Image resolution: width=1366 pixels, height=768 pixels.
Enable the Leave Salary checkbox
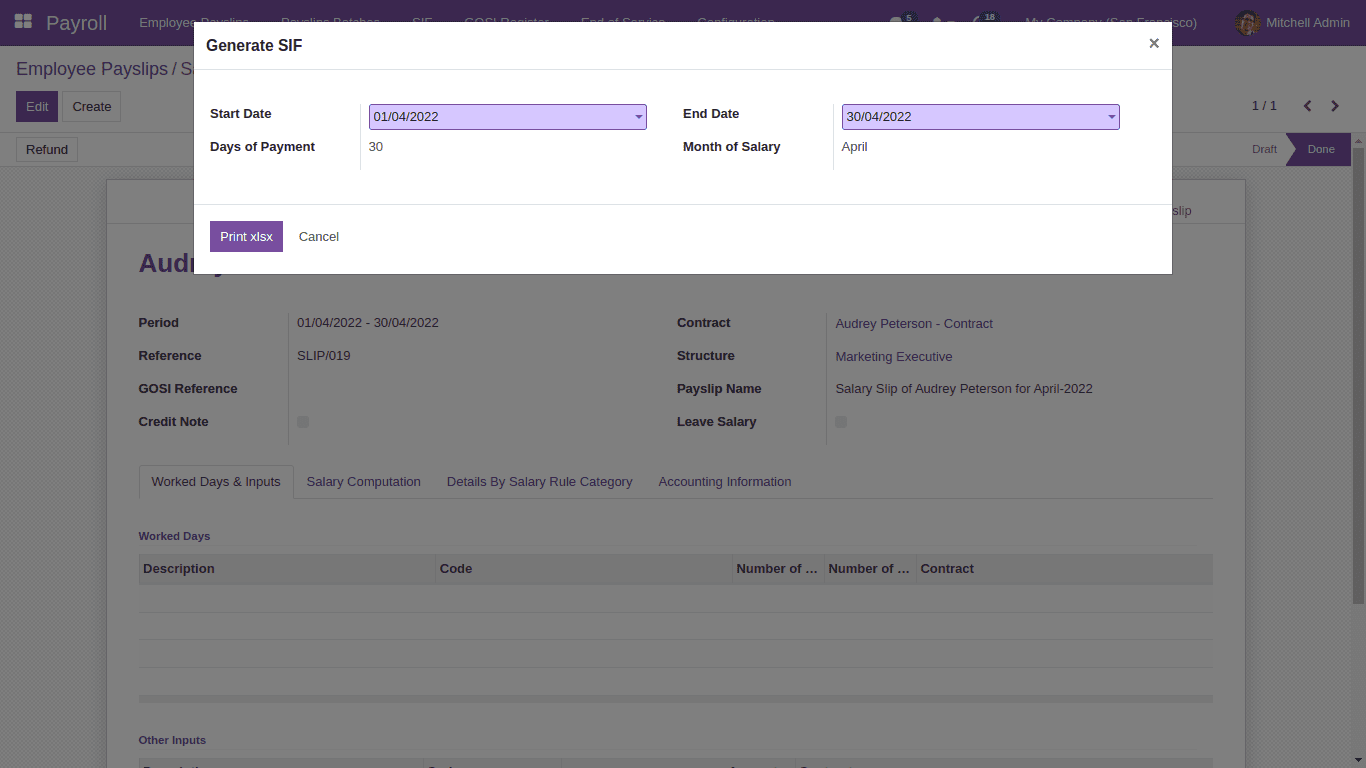point(840,421)
